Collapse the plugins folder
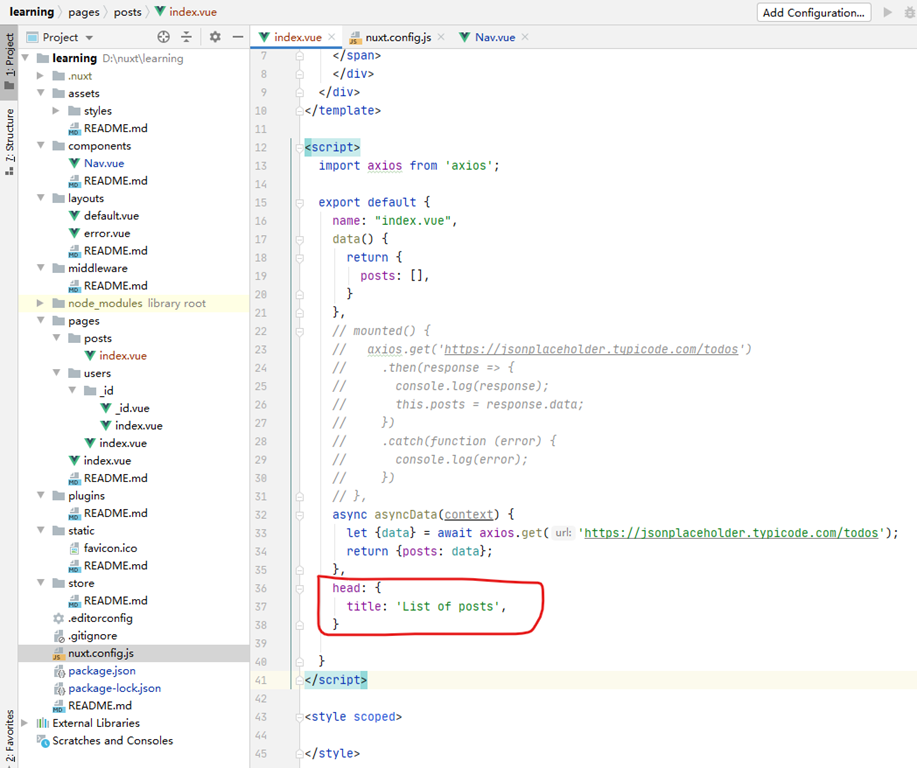This screenshot has height=768, width=917. pyautogui.click(x=40, y=495)
